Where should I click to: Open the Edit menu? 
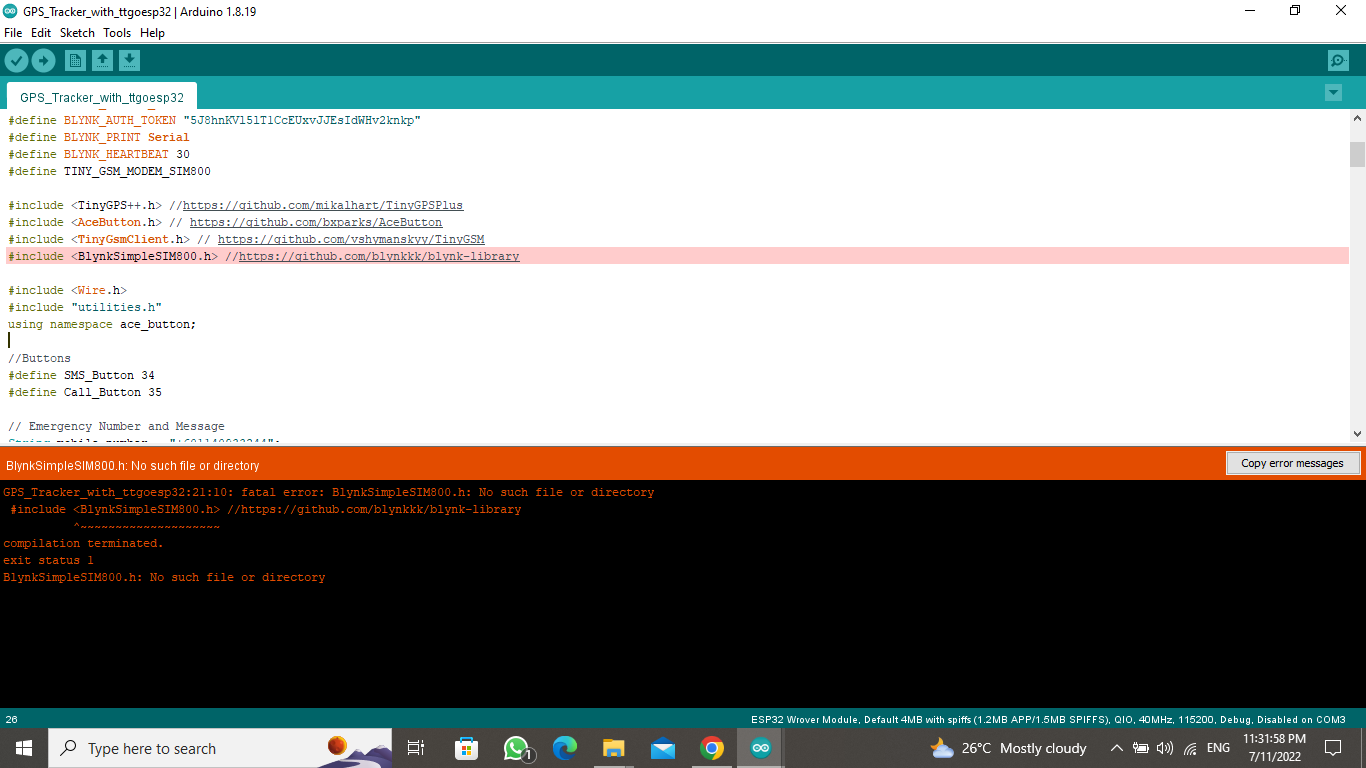click(x=41, y=33)
